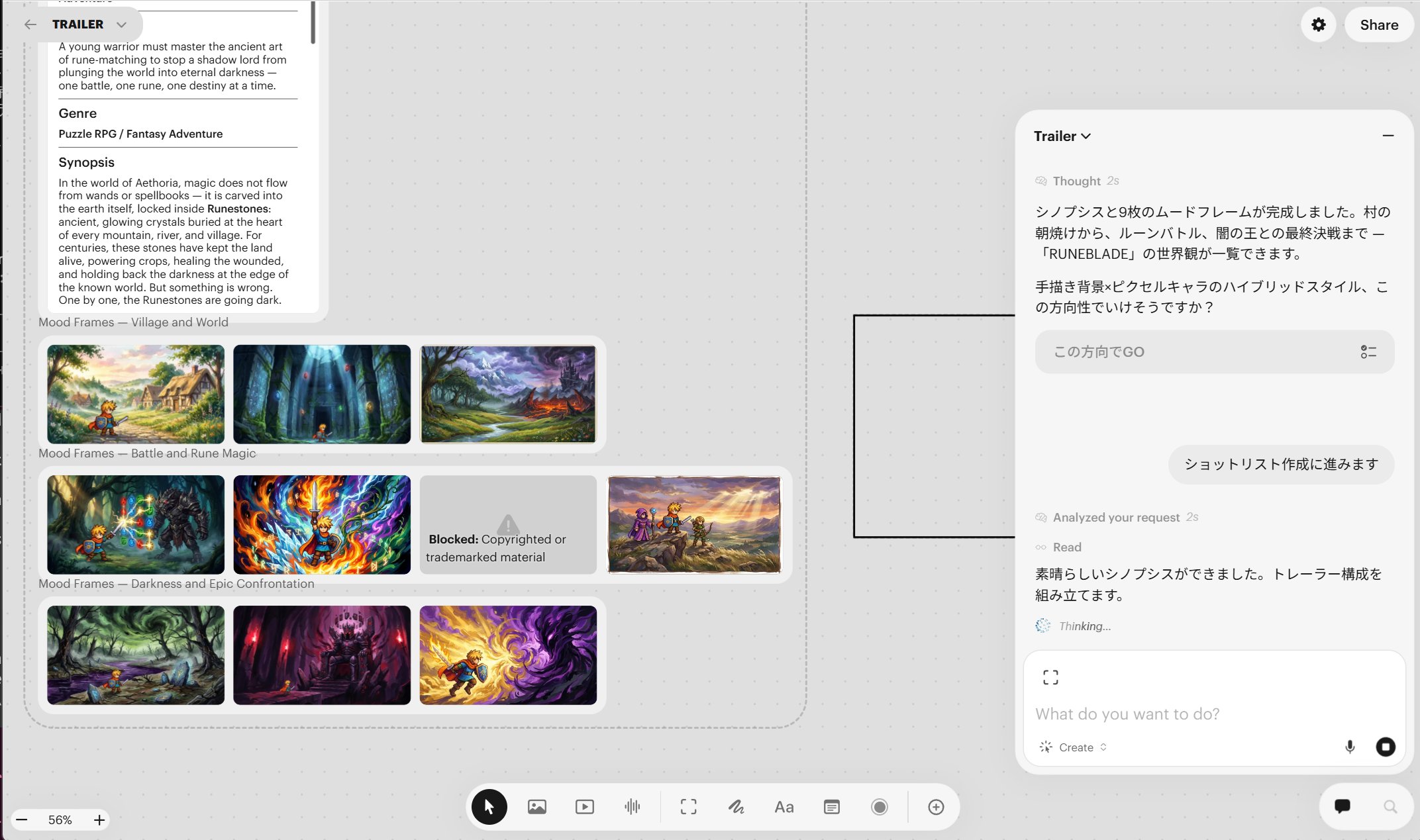Activate the pen drawing tool

(x=736, y=806)
